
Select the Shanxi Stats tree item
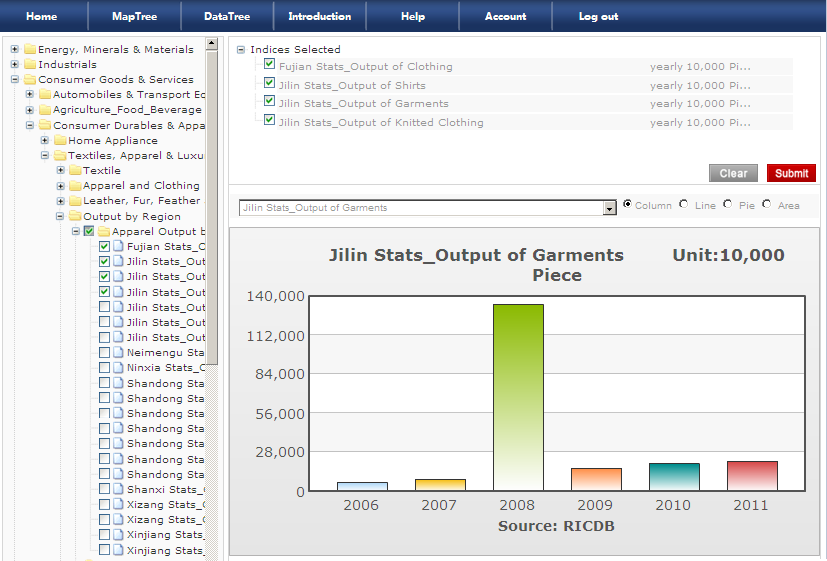(165, 489)
